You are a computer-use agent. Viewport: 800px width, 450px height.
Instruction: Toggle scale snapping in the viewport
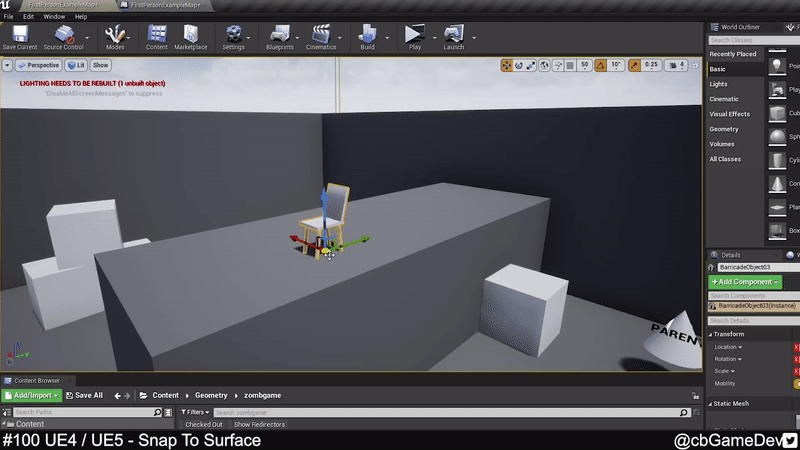point(634,65)
